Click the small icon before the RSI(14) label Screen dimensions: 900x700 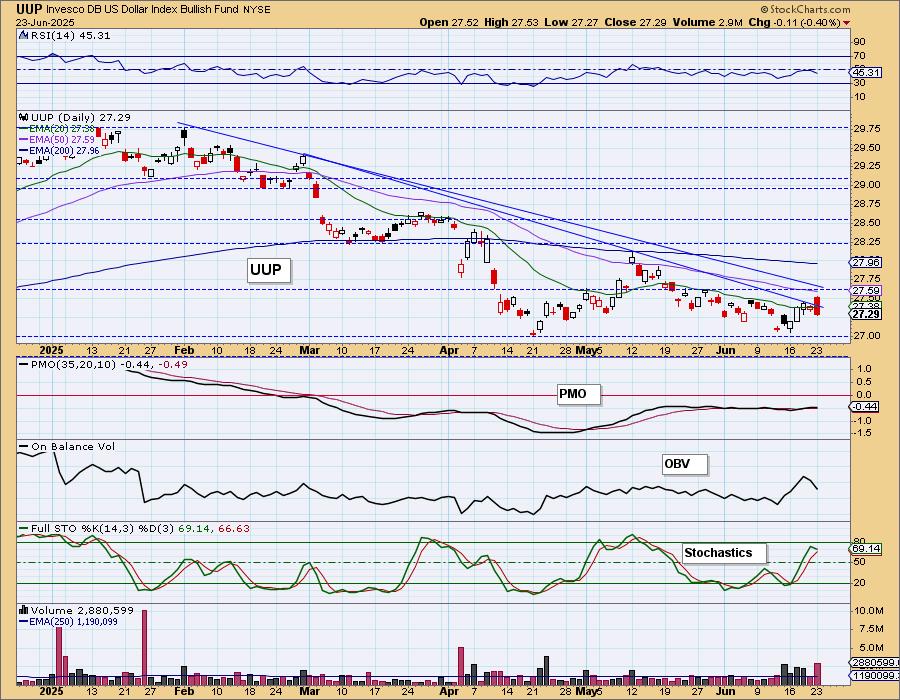[24, 36]
